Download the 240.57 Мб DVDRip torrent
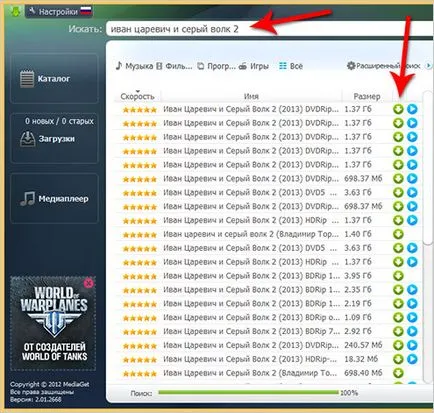The width and height of the screenshot is (434, 413). tap(398, 345)
